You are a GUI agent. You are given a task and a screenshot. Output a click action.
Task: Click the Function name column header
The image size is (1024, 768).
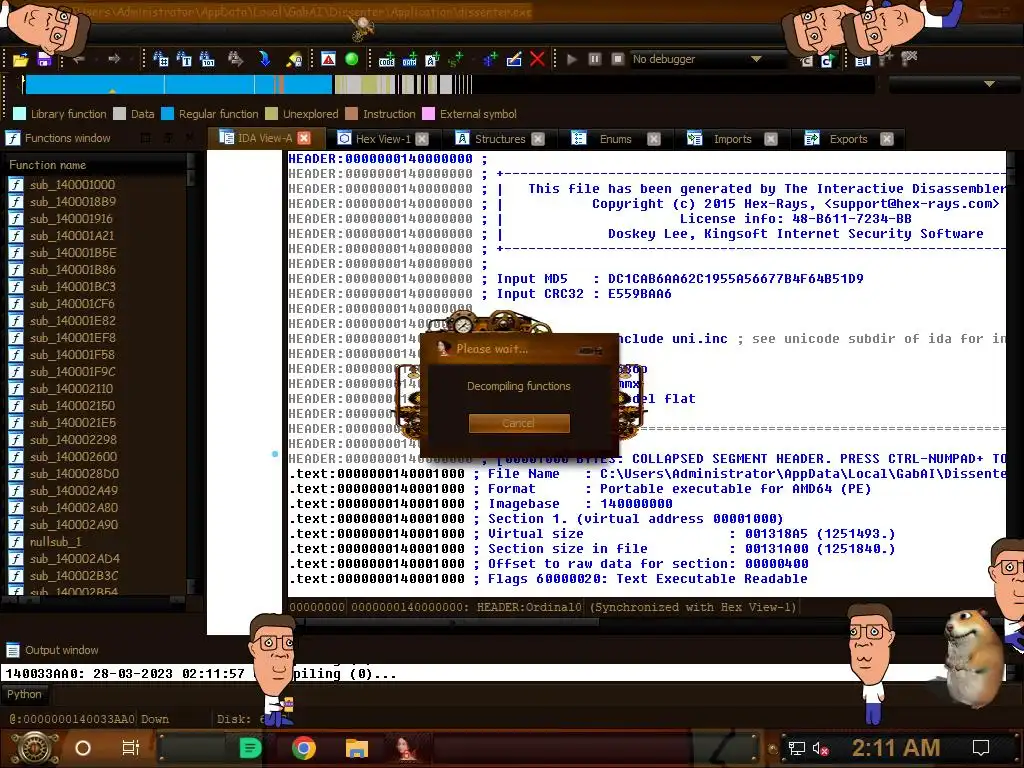tap(95, 165)
